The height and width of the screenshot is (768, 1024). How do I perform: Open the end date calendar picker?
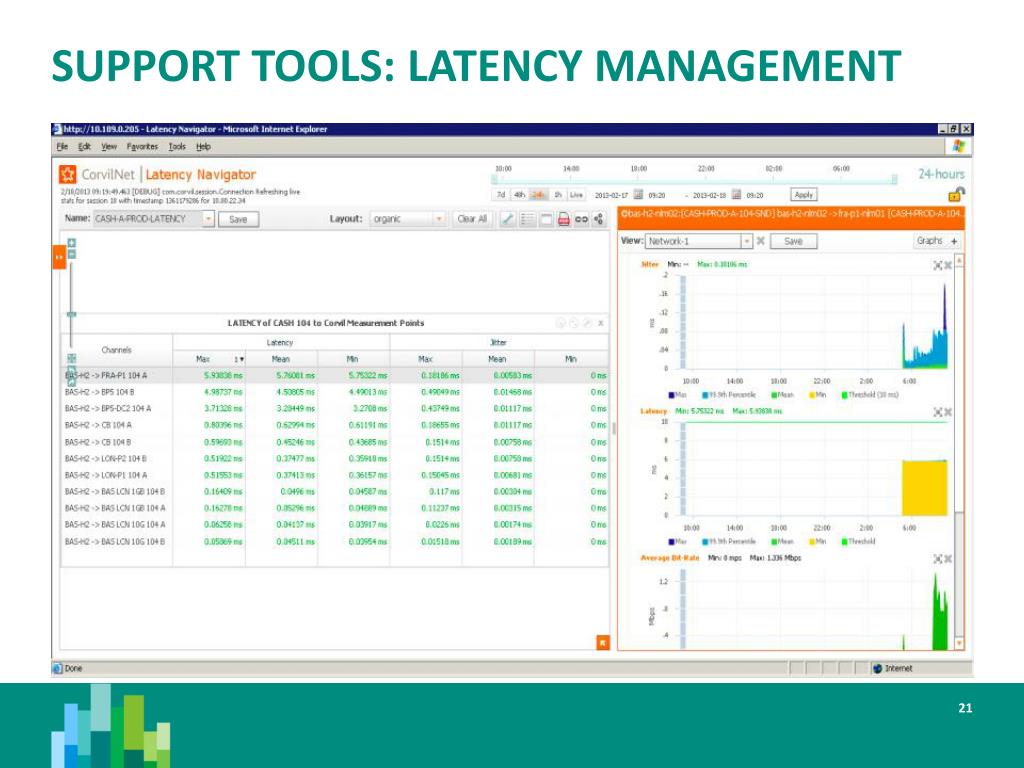[x=737, y=195]
